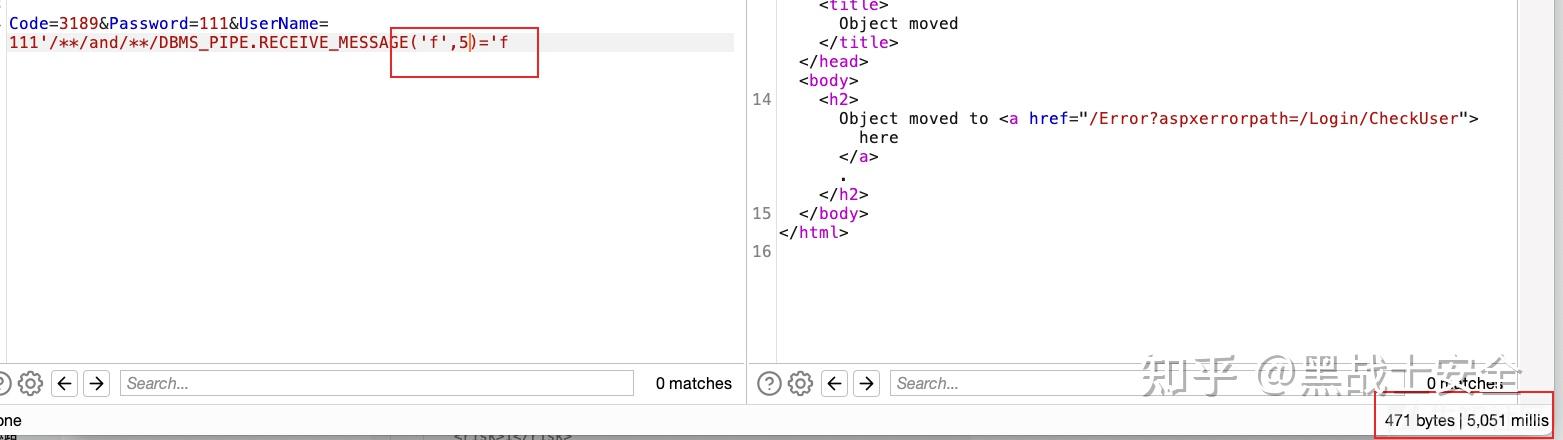Click the '471 bytes | 5,051 millis' status text
The height and width of the screenshot is (440, 1563).
tap(1467, 421)
